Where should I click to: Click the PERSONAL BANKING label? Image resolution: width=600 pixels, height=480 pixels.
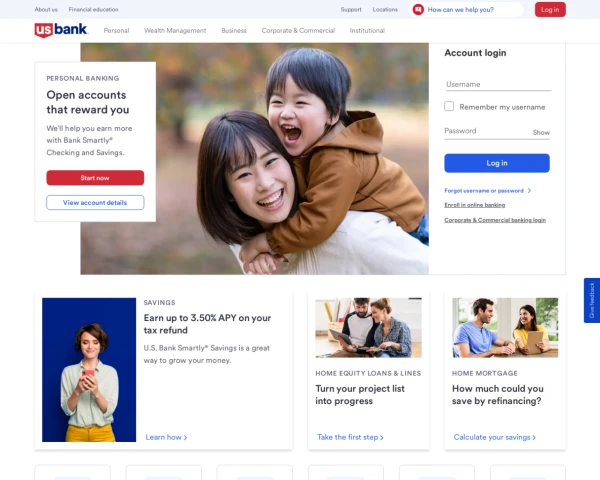tap(83, 78)
